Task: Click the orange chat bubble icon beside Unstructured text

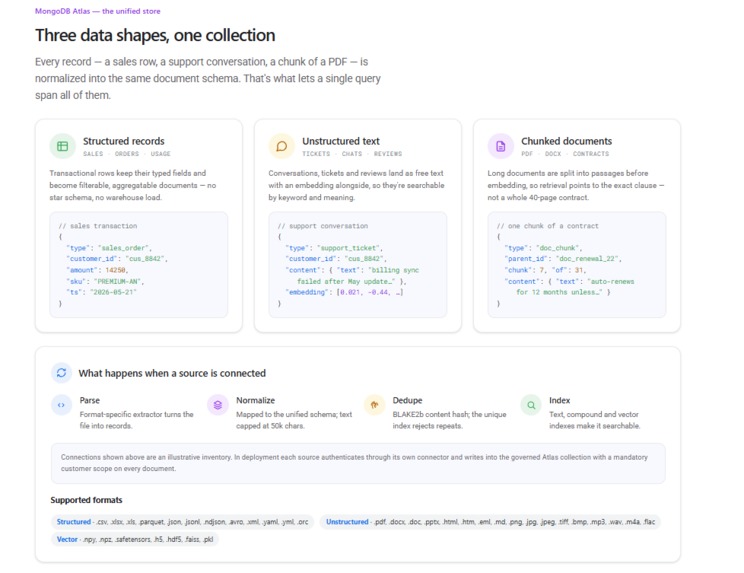Action: [x=282, y=146]
